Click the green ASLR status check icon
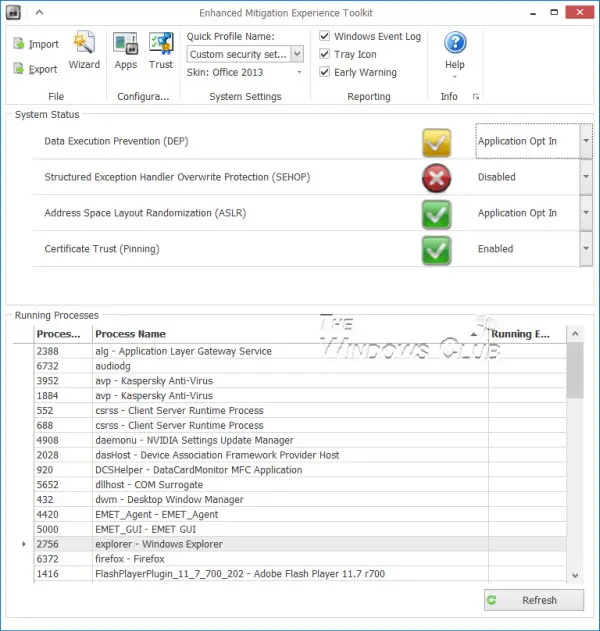Image resolution: width=600 pixels, height=631 pixels. (436, 214)
